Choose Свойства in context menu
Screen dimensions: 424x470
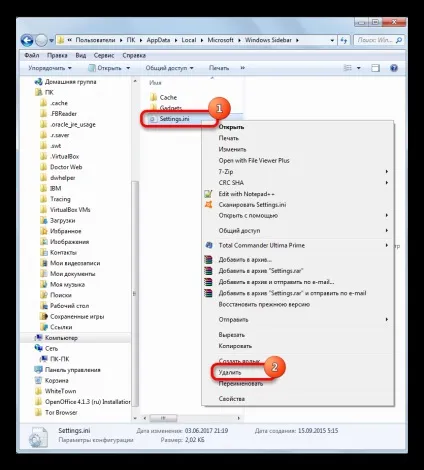pos(232,399)
